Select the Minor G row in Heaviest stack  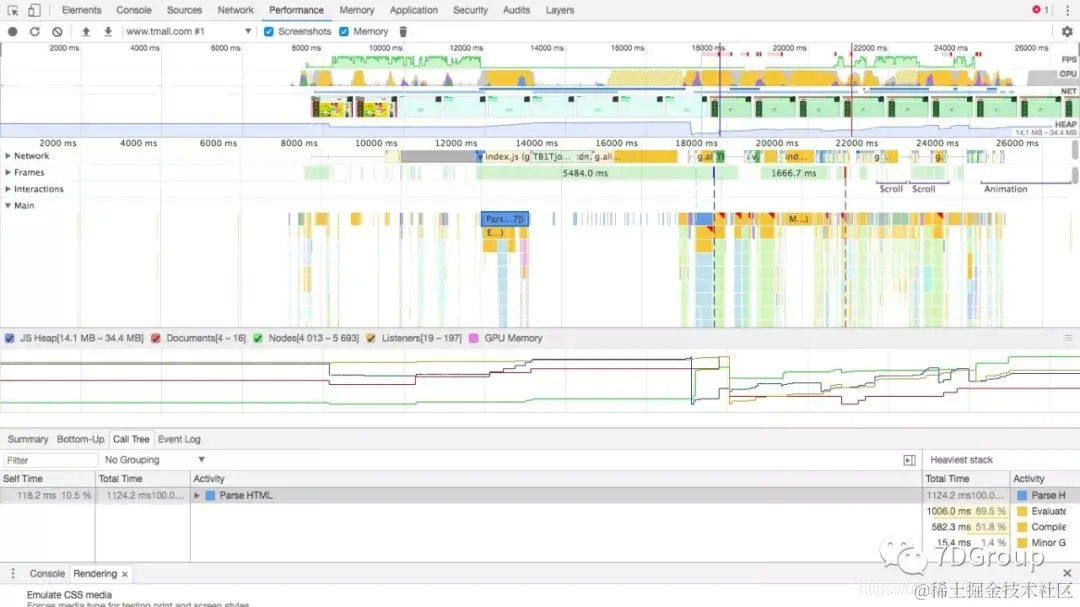point(1001,543)
